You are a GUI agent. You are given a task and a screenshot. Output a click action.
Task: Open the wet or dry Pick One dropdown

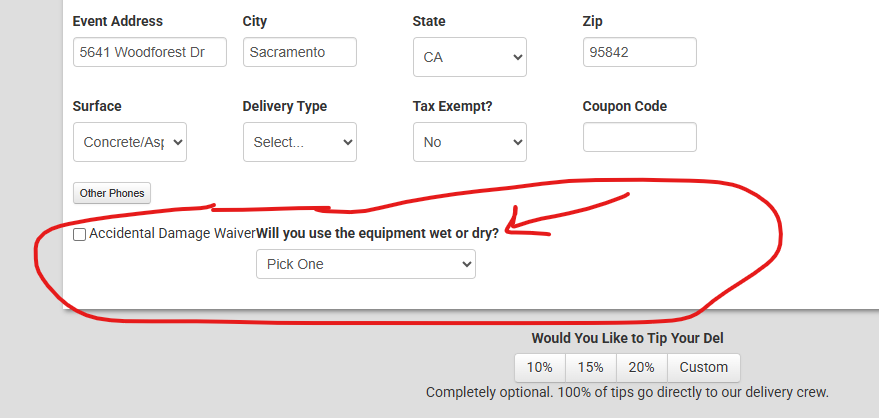click(366, 264)
